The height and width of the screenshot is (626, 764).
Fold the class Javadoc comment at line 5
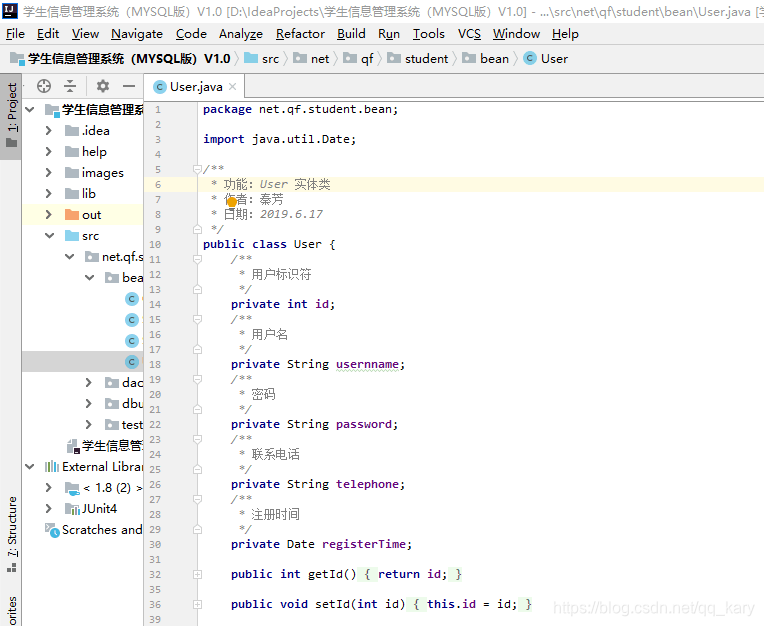[x=197, y=169]
